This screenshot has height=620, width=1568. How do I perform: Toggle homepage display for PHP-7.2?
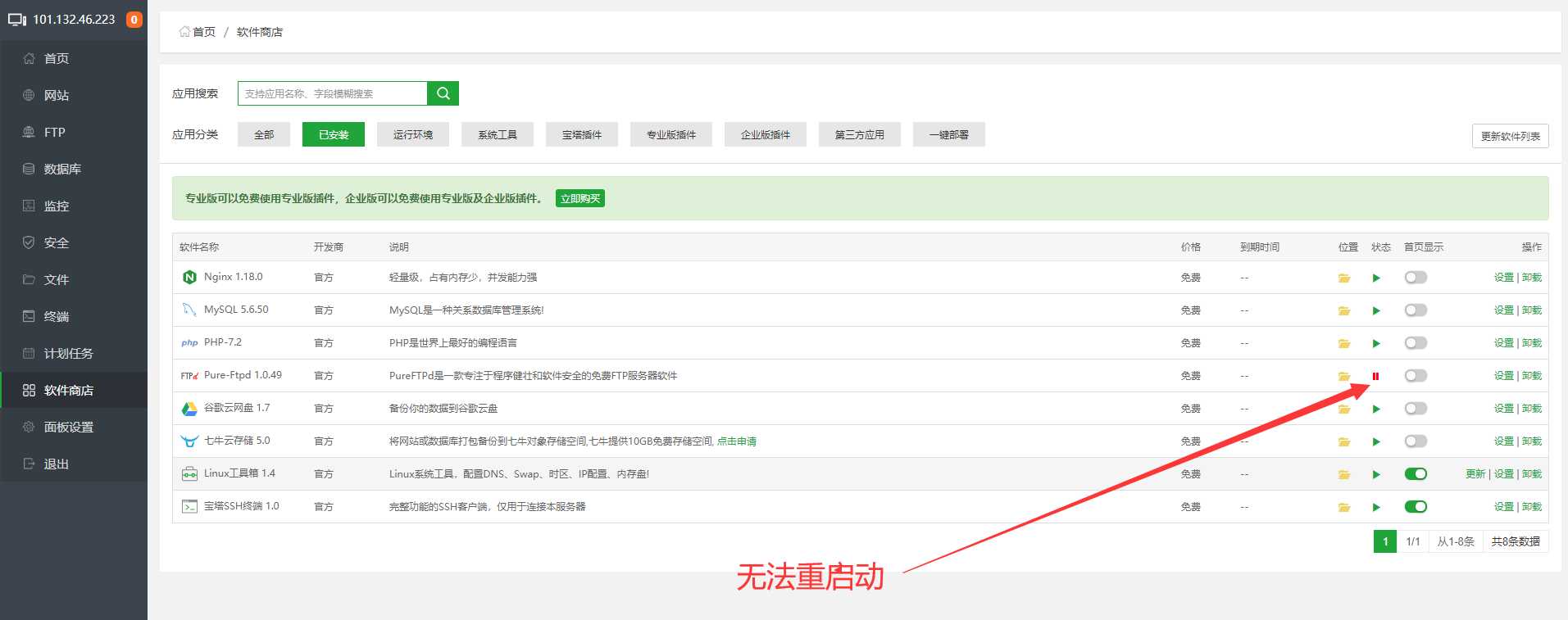(1416, 343)
